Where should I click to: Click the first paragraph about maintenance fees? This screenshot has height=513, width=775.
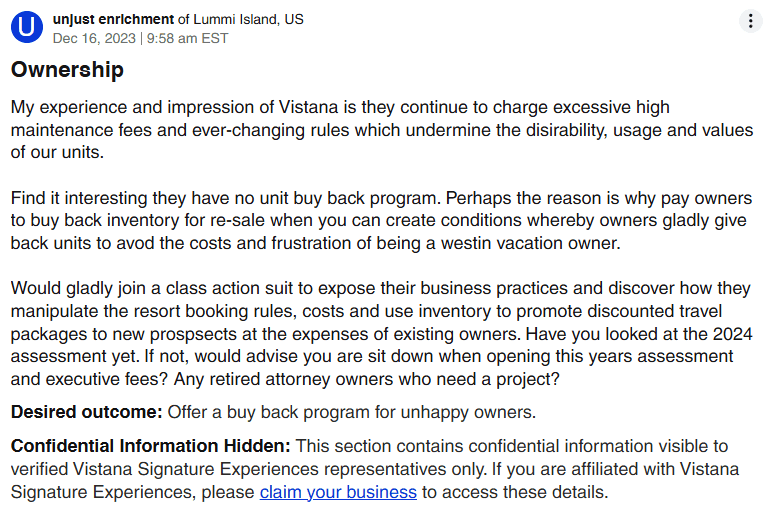[380, 130]
